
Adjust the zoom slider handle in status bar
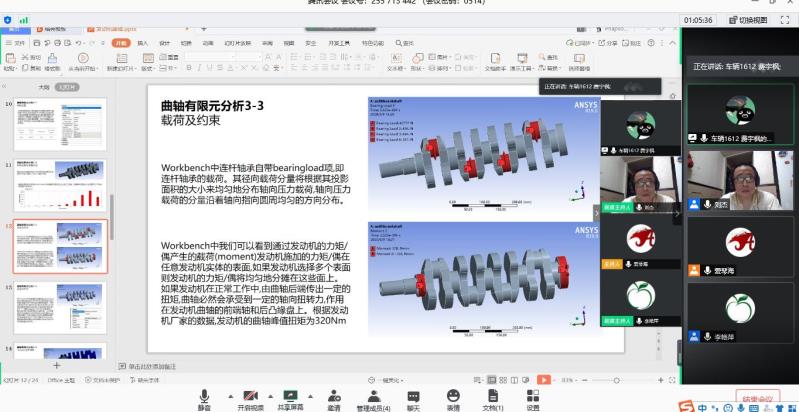point(617,380)
